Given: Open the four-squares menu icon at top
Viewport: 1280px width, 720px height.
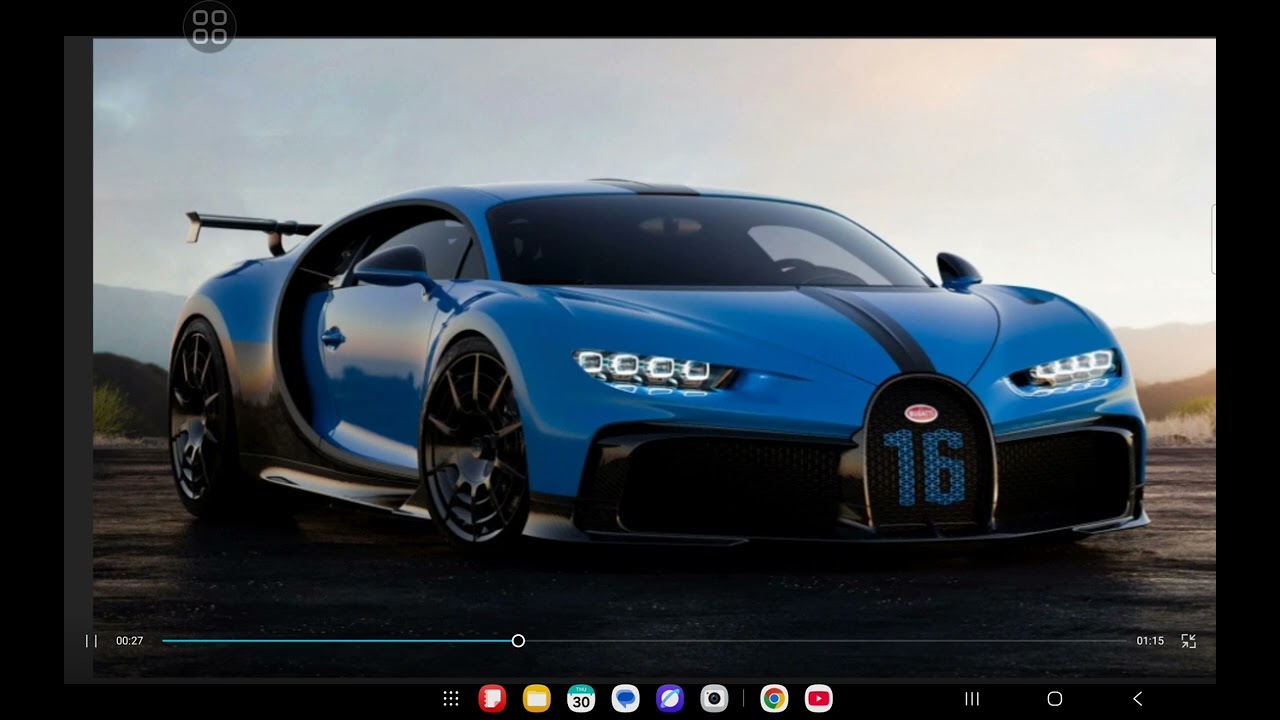Looking at the screenshot, I should click(x=210, y=27).
